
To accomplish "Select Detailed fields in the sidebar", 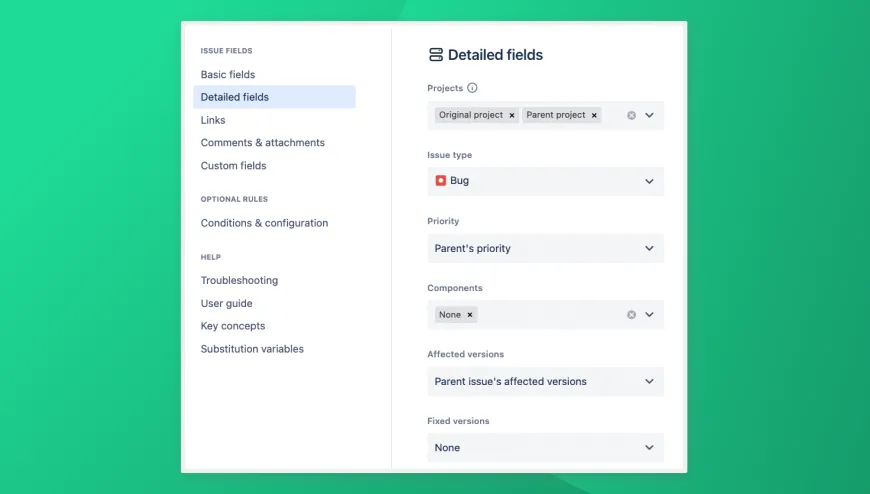I will click(x=235, y=97).
